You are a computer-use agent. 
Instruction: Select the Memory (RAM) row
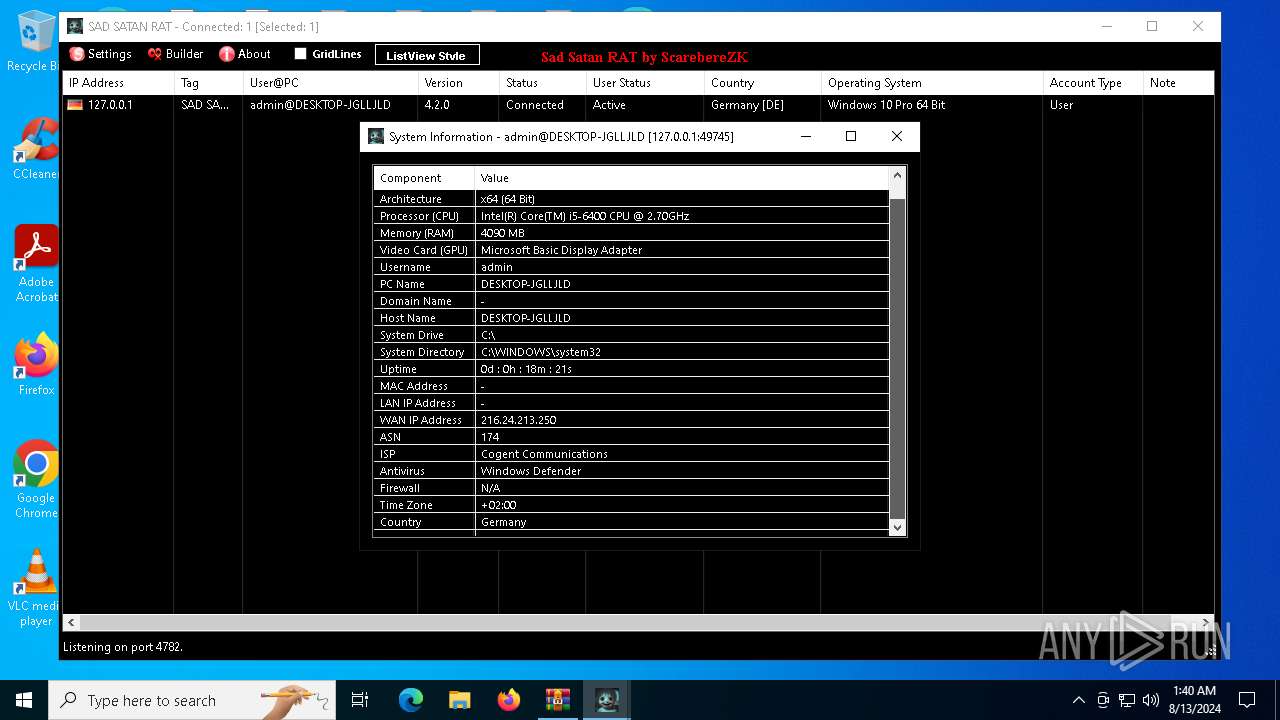pos(631,233)
